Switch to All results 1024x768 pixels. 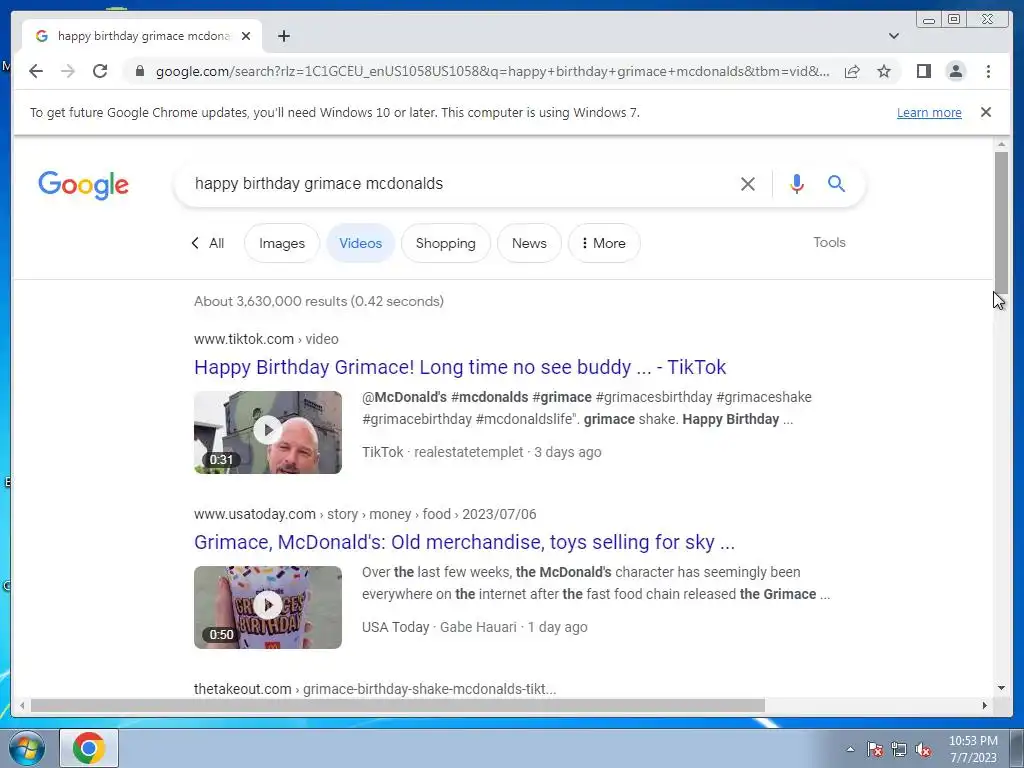[x=208, y=243]
